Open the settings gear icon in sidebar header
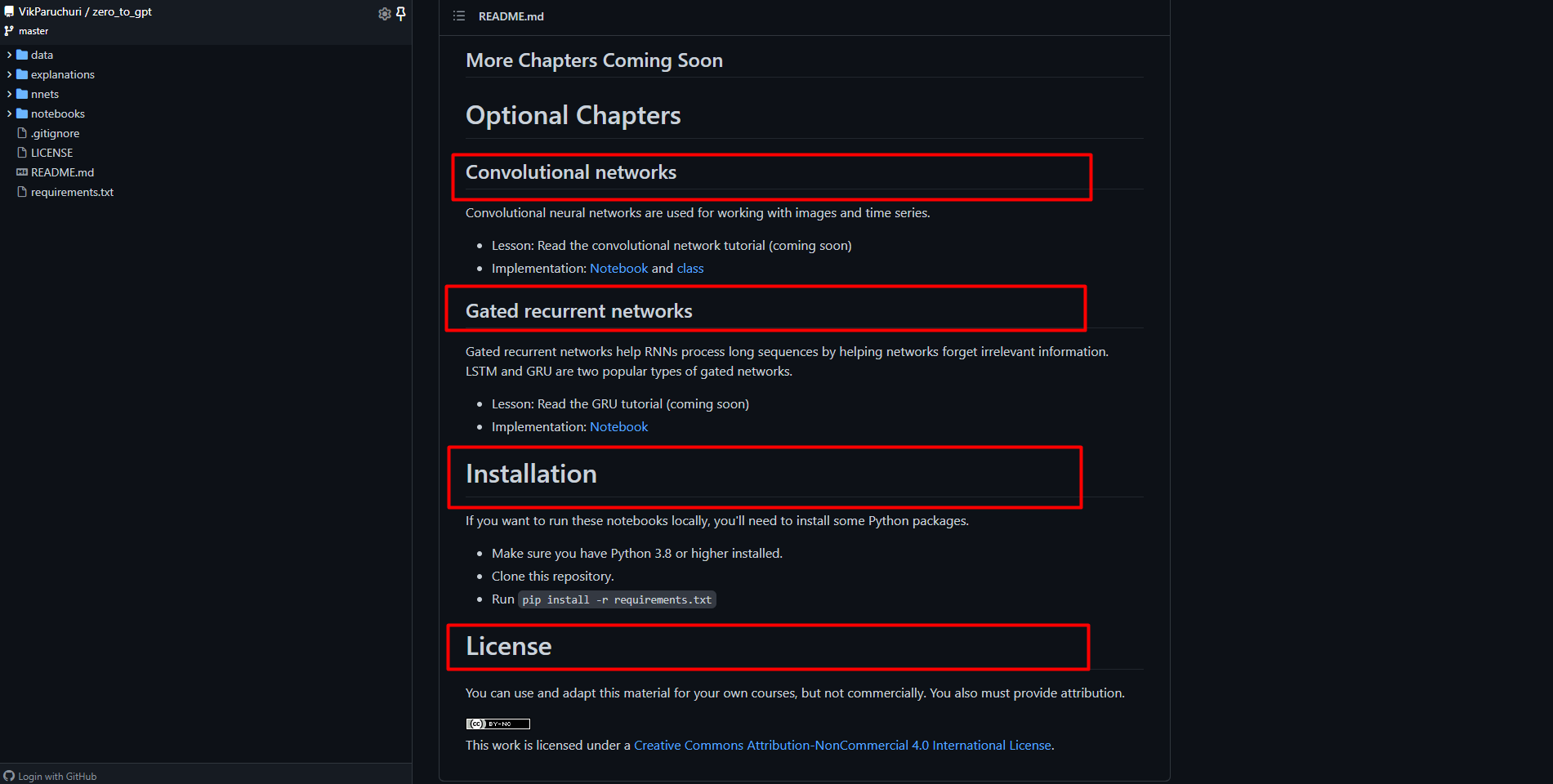1553x784 pixels. (384, 14)
